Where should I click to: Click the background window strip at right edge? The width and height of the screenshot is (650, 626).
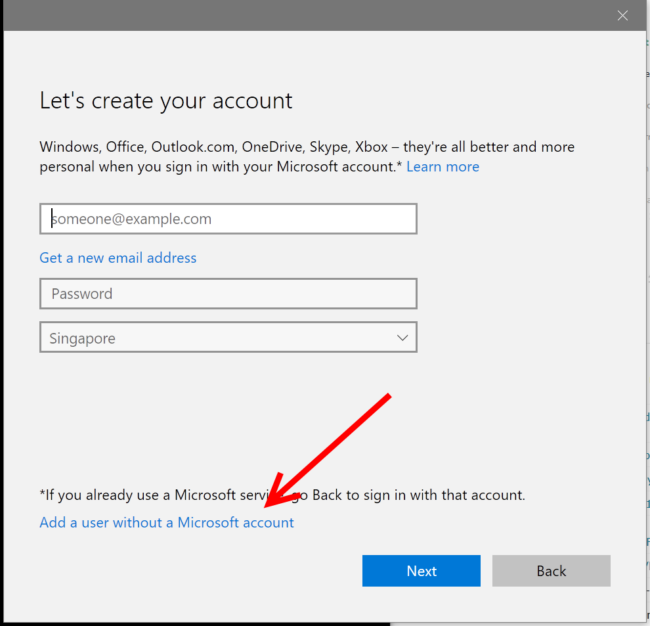(647, 300)
